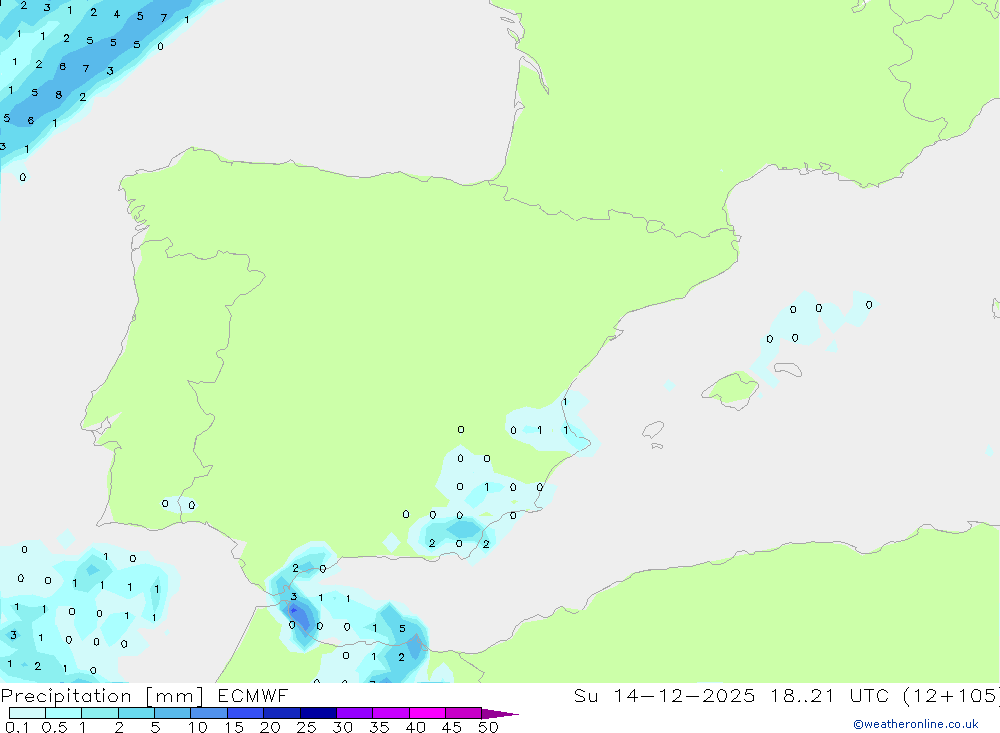1000x733 pixels.
Task: Click the legend label "0.5"
Action: pos(54,727)
